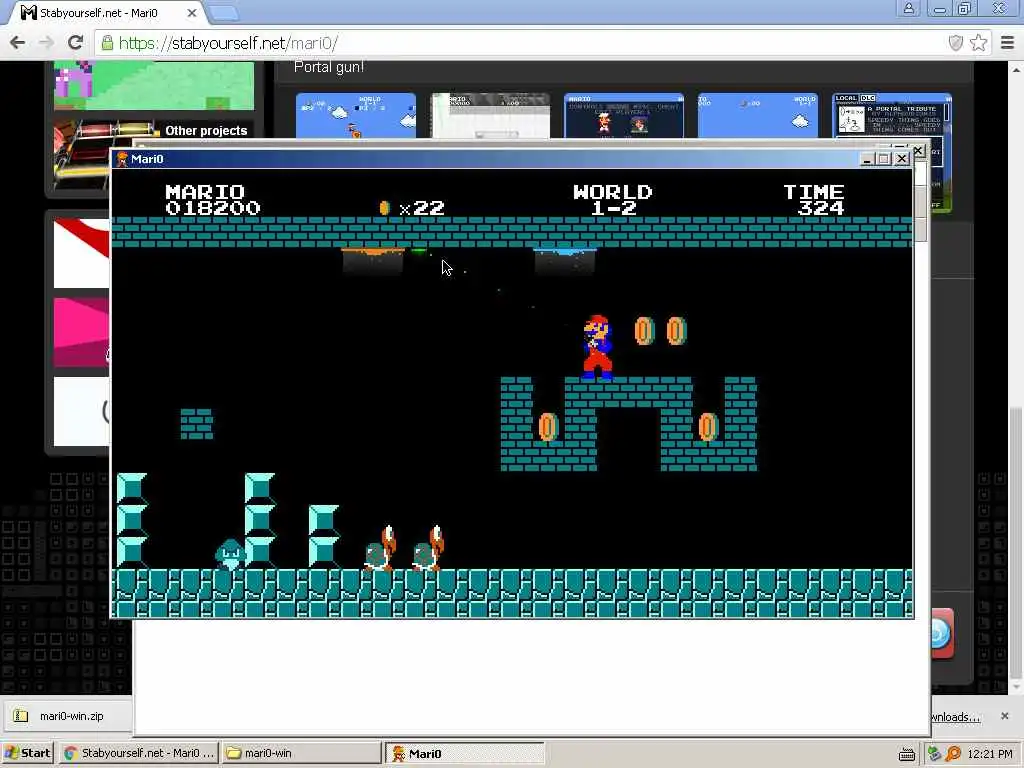Click the keyboard icon in system tray
This screenshot has width=1024, height=768.
click(906, 754)
